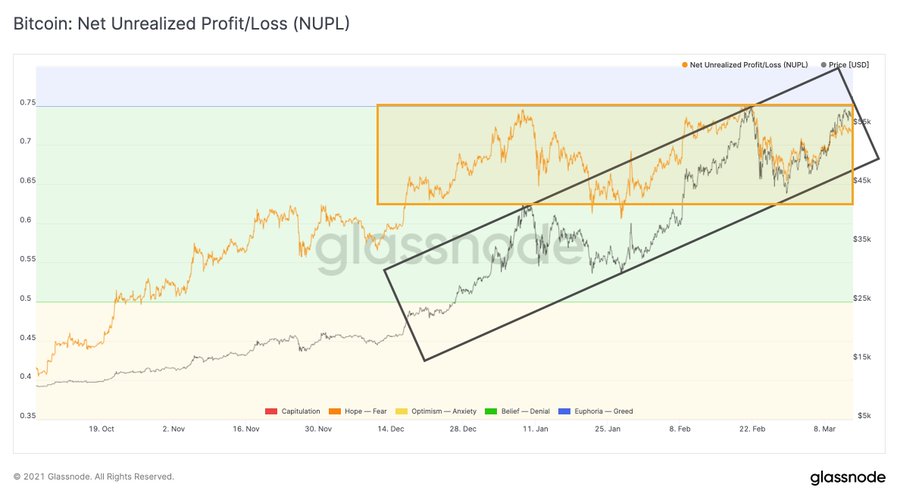Screen dimensions: 900x500
Task: Click the yellow Optimism — Anxiety swatch
Action: tap(401, 411)
